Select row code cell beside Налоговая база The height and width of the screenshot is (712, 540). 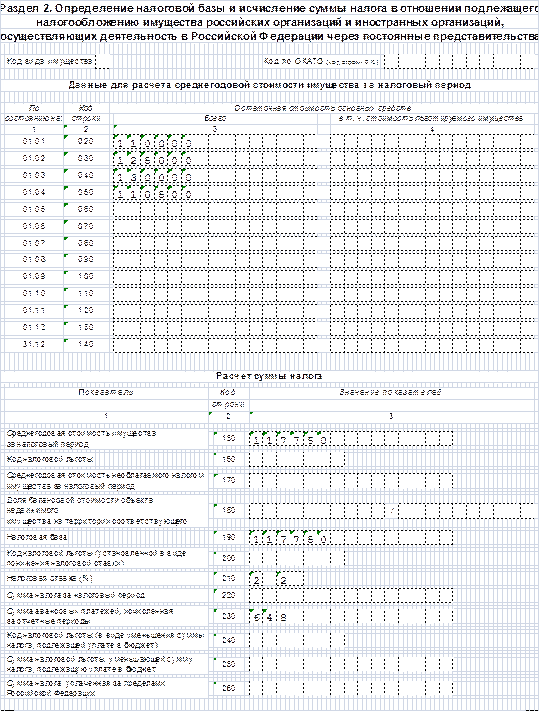pyautogui.click(x=229, y=537)
